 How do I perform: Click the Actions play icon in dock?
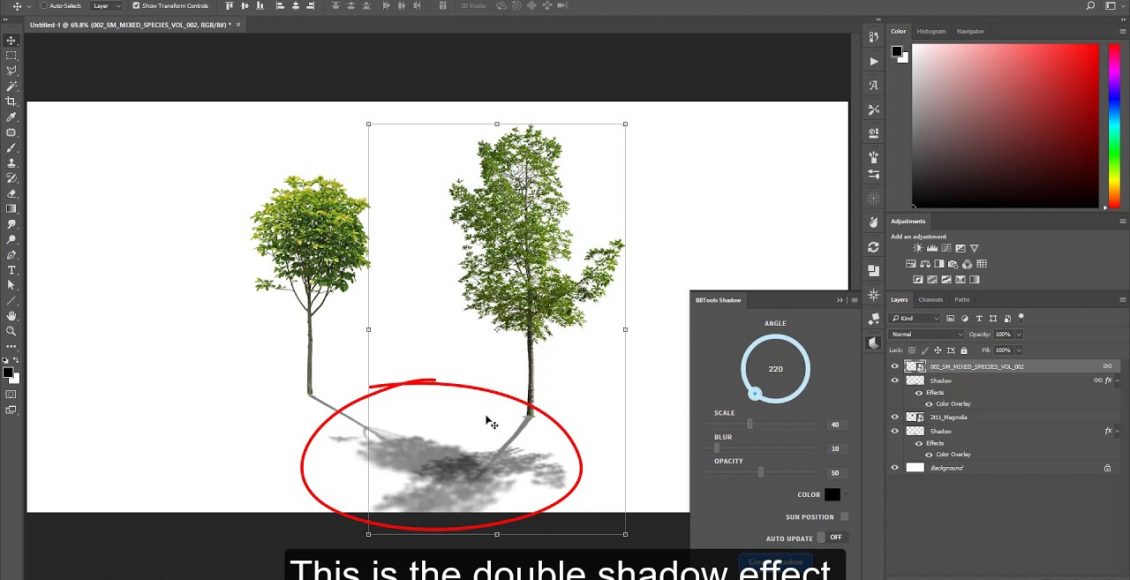tap(873, 61)
